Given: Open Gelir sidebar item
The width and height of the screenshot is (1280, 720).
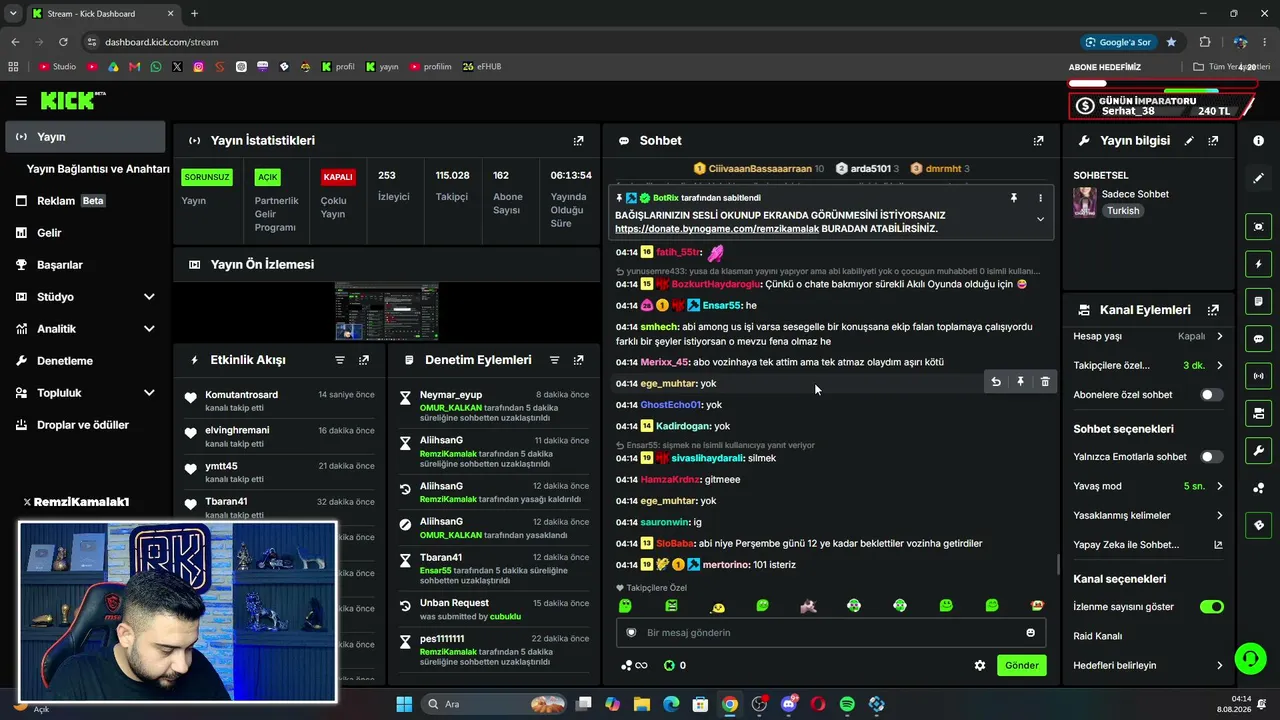Looking at the screenshot, I should 86,233.
